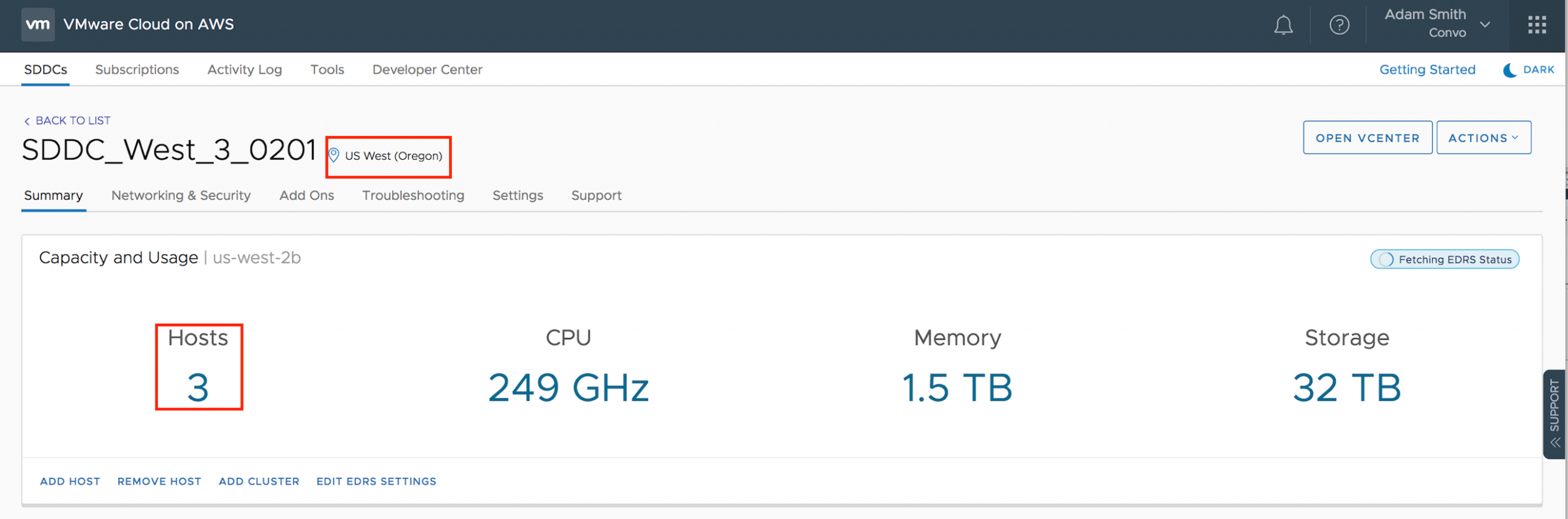Open the notifications bell
The image size is (1568, 519).
click(1283, 25)
